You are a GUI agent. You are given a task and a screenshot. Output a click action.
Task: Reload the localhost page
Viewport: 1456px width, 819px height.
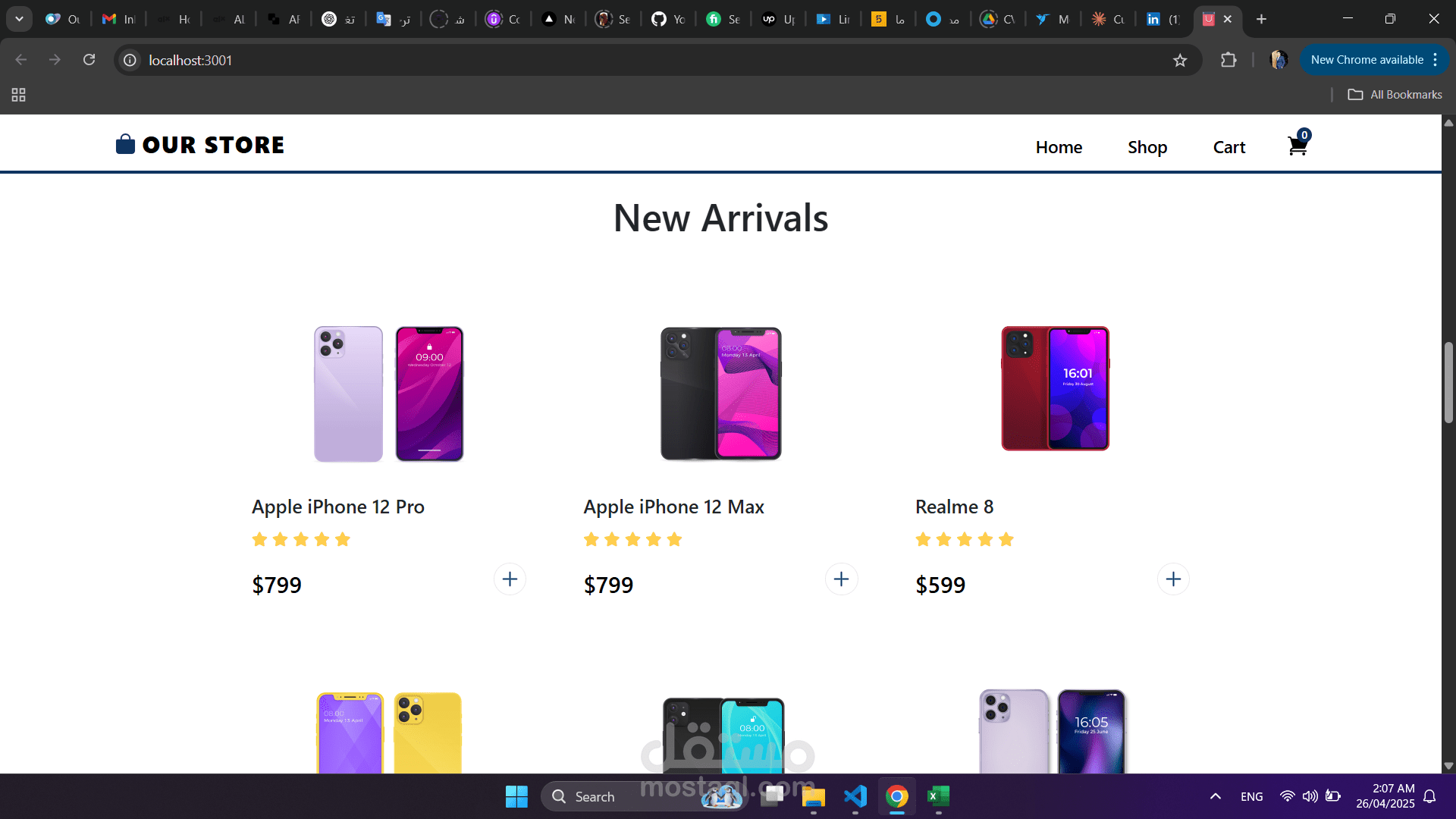pos(89,60)
